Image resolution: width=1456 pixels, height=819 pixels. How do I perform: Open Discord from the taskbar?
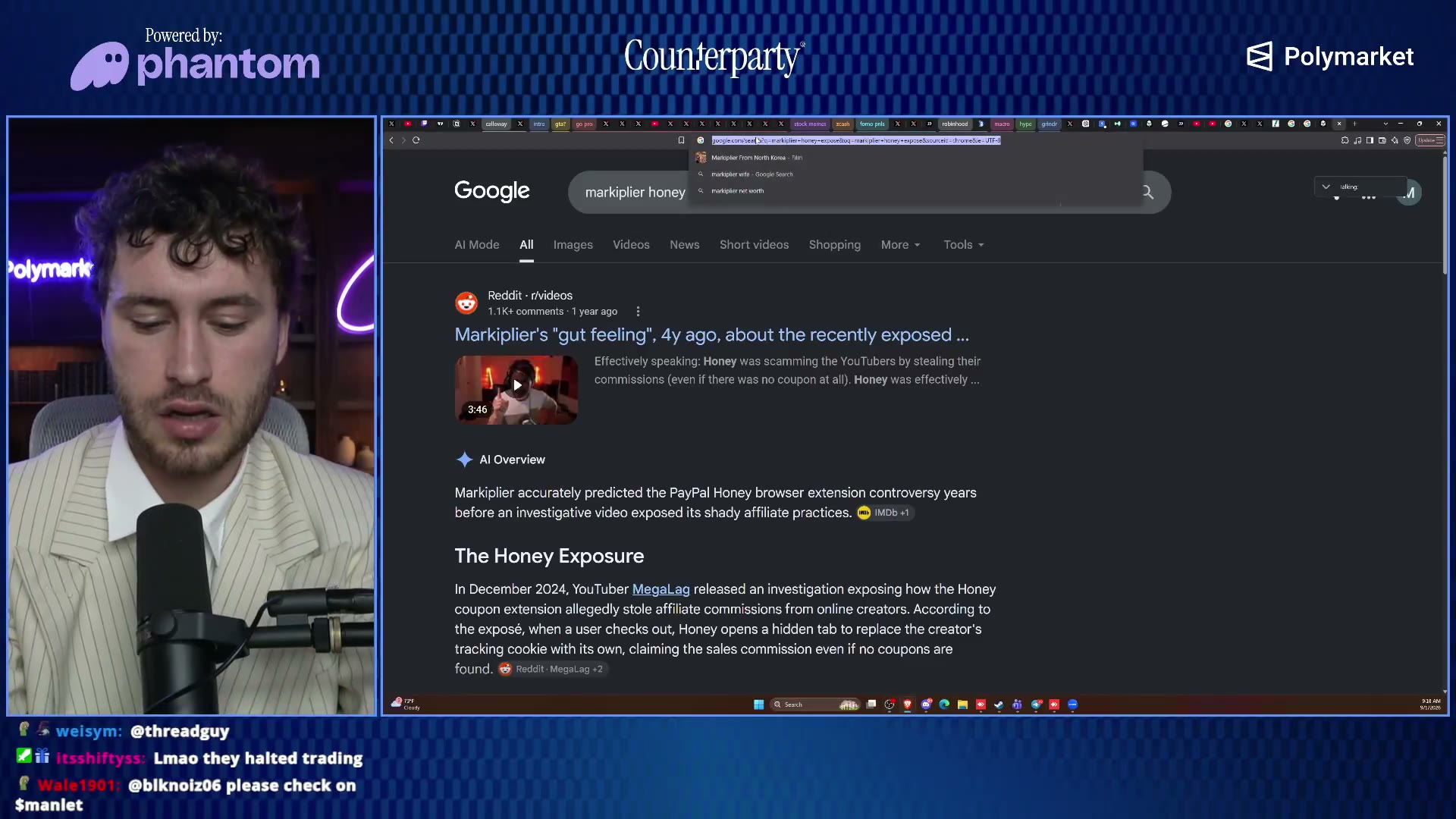[x=926, y=704]
